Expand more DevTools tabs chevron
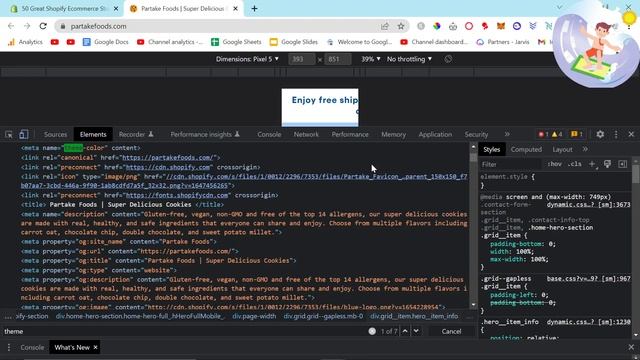The height and width of the screenshot is (360, 640). coord(507,134)
